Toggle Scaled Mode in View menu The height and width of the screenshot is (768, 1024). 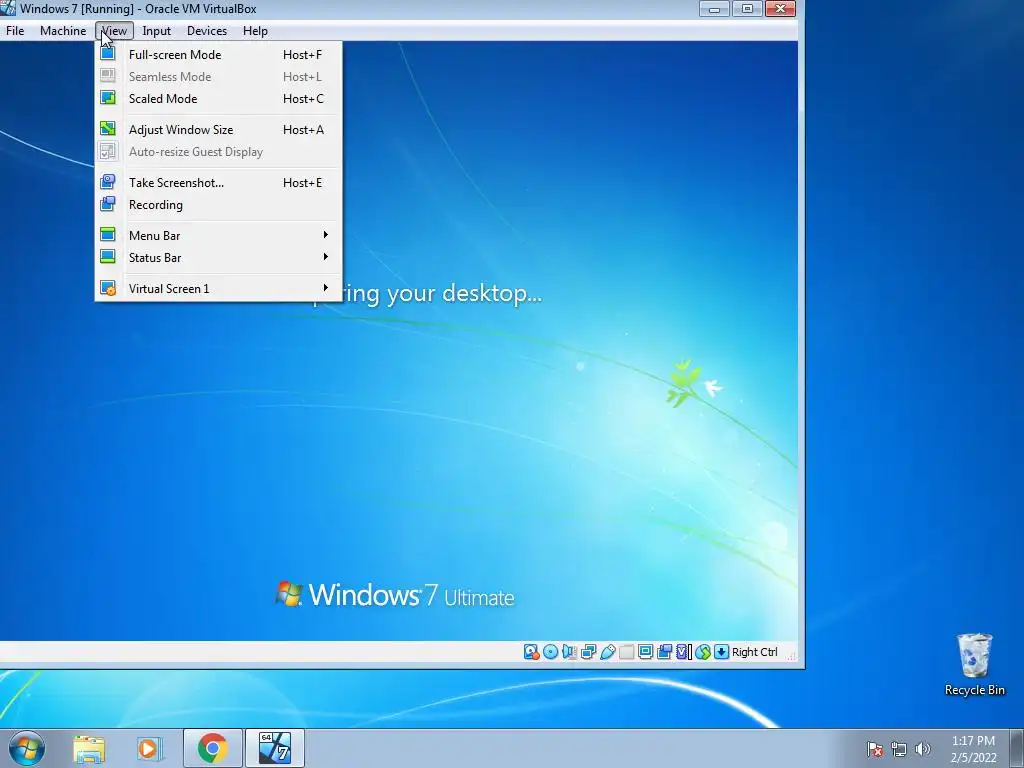click(x=219, y=99)
